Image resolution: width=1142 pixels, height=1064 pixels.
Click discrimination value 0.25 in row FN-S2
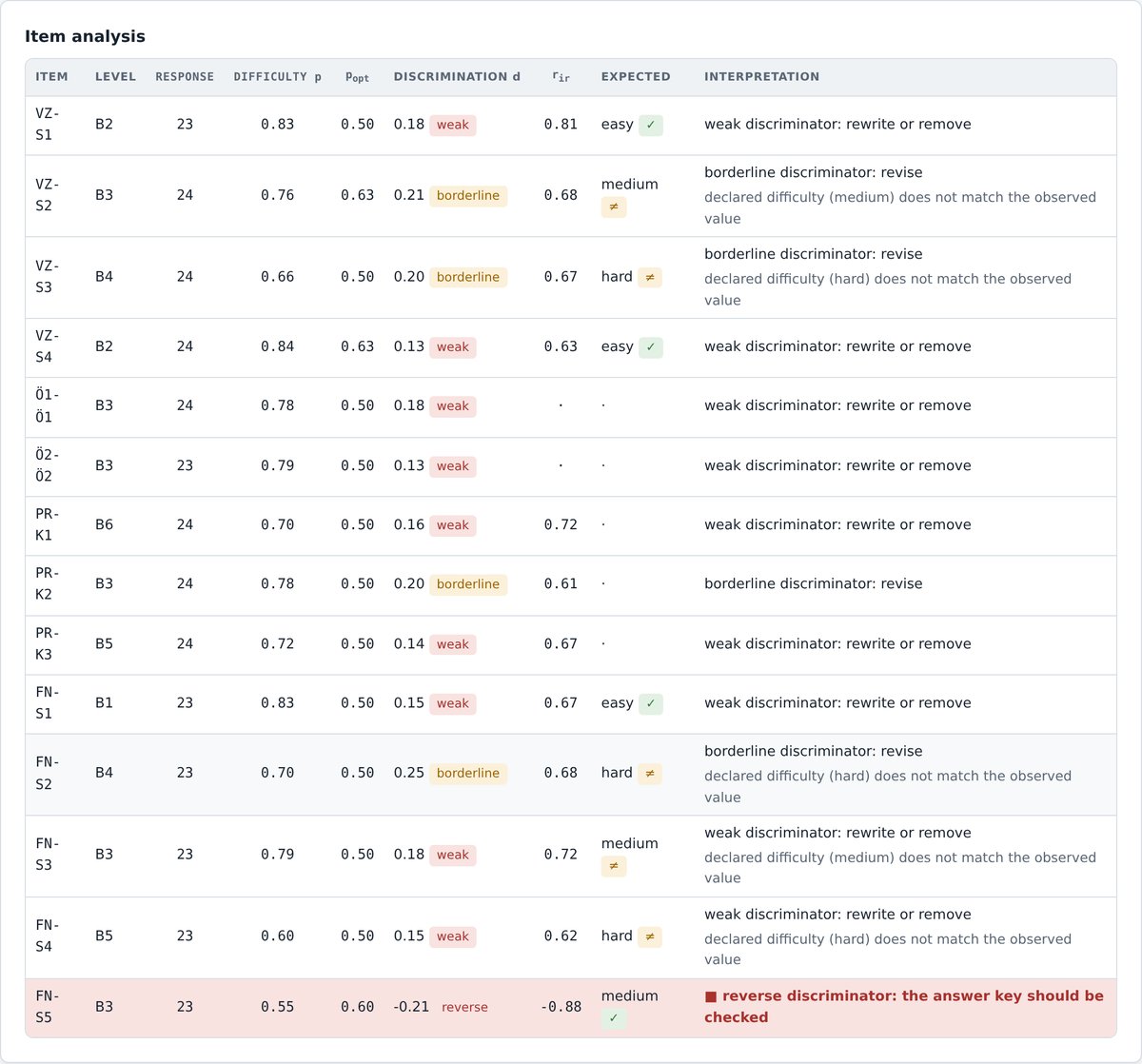[409, 774]
